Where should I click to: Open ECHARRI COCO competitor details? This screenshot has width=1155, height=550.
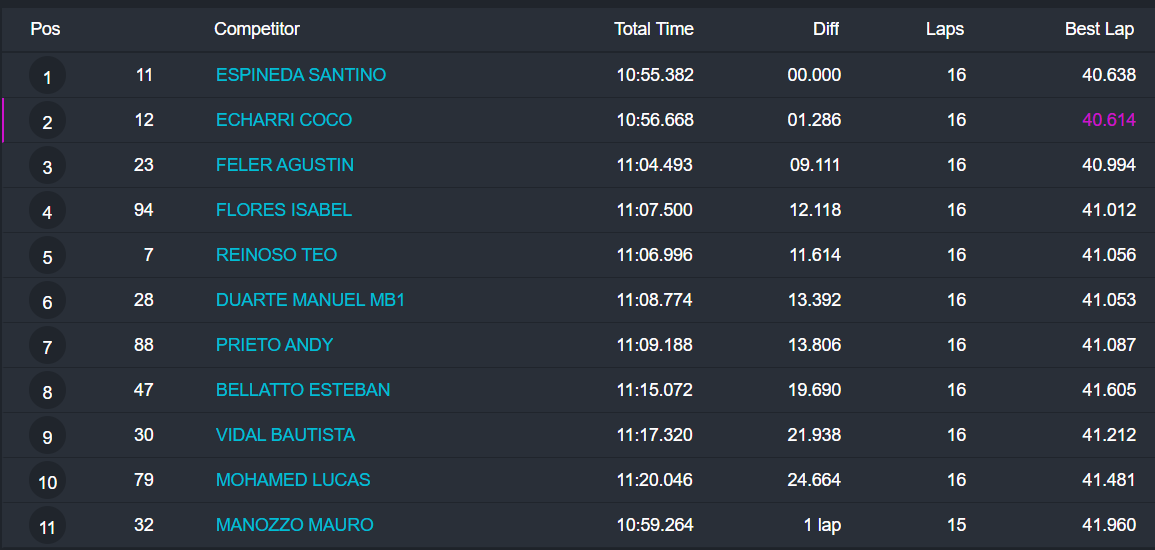(x=283, y=120)
